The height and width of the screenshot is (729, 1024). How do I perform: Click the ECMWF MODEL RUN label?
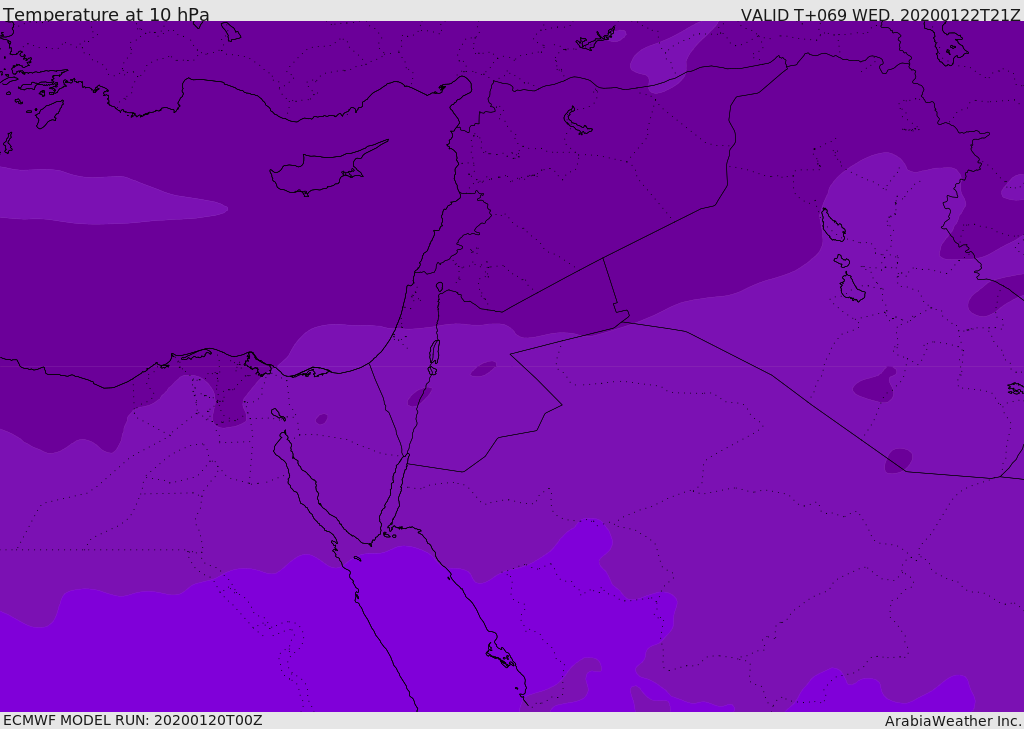coord(133,720)
